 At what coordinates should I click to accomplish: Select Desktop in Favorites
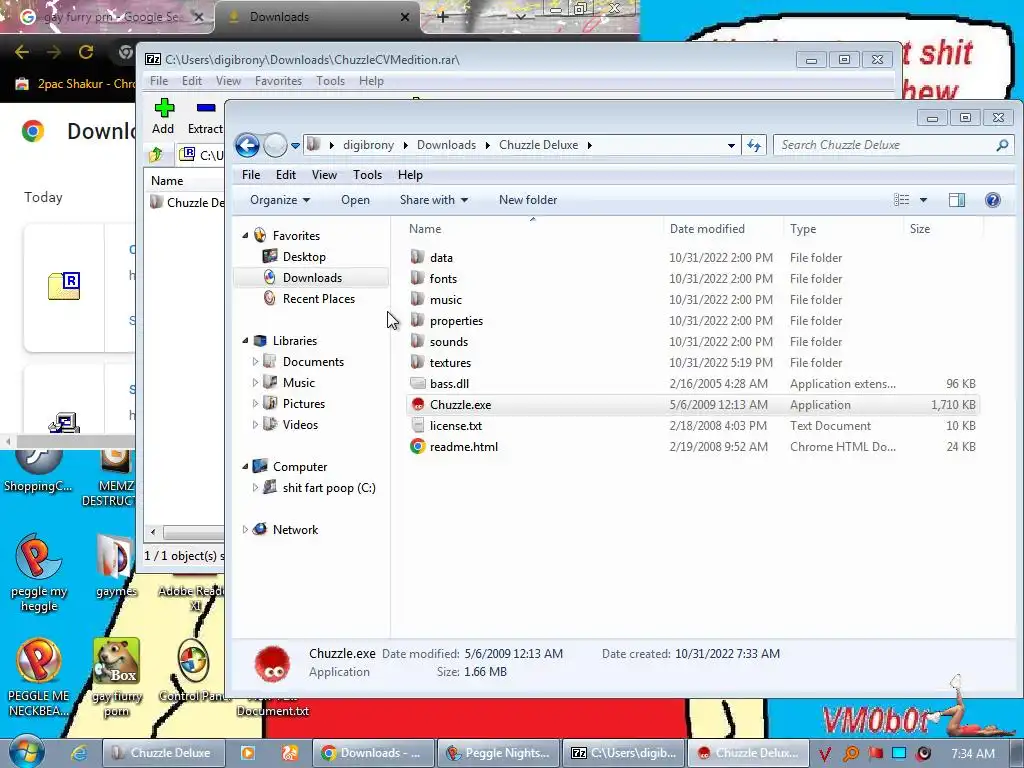[304, 257]
